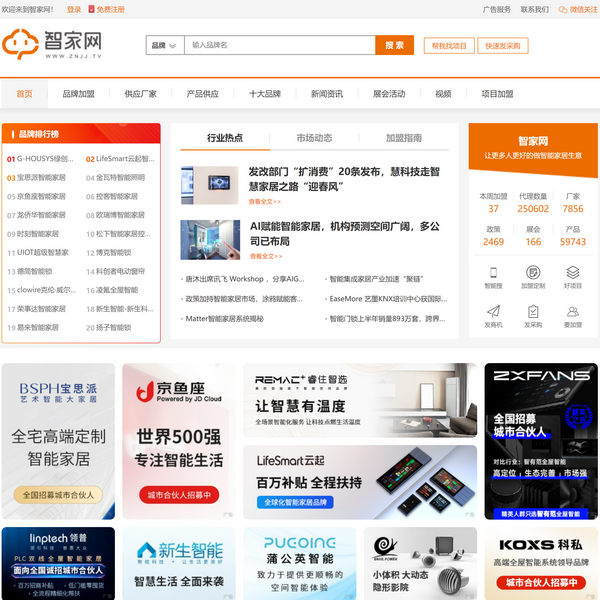Image resolution: width=600 pixels, height=600 pixels.
Task: Open the 快速发采购 button
Action: click(503, 46)
